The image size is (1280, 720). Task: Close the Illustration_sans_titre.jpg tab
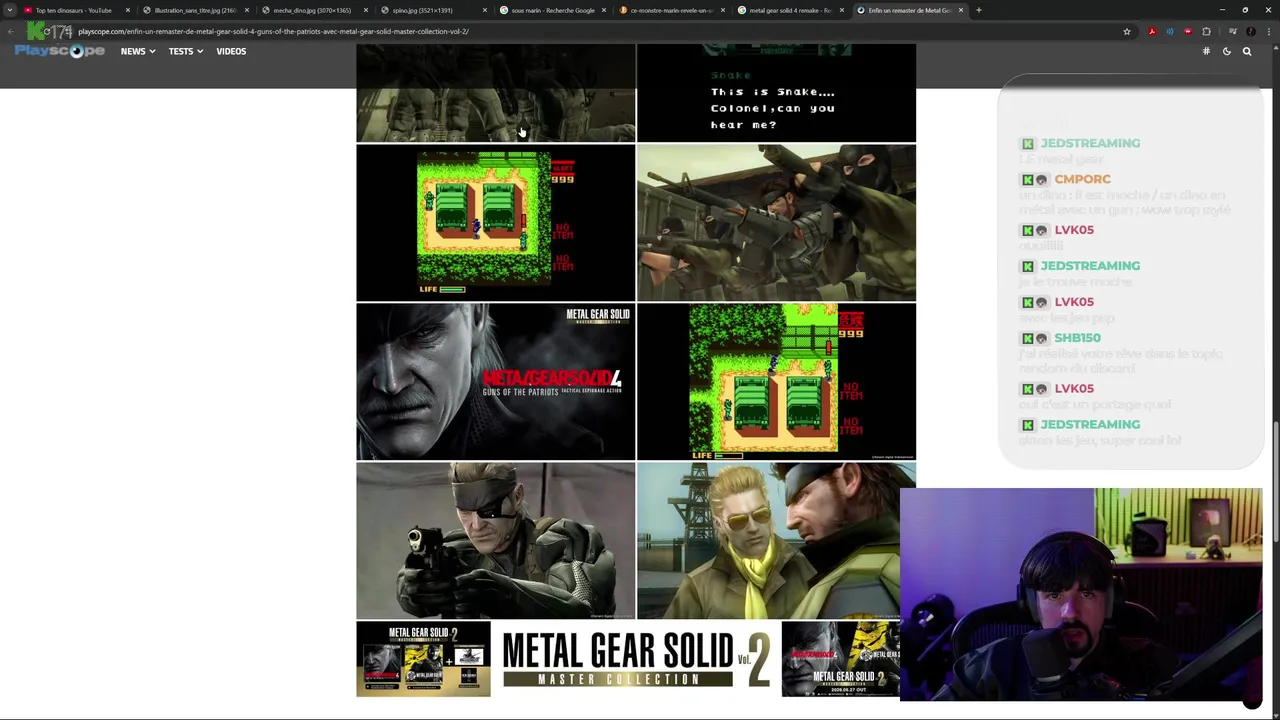pyautogui.click(x=246, y=10)
